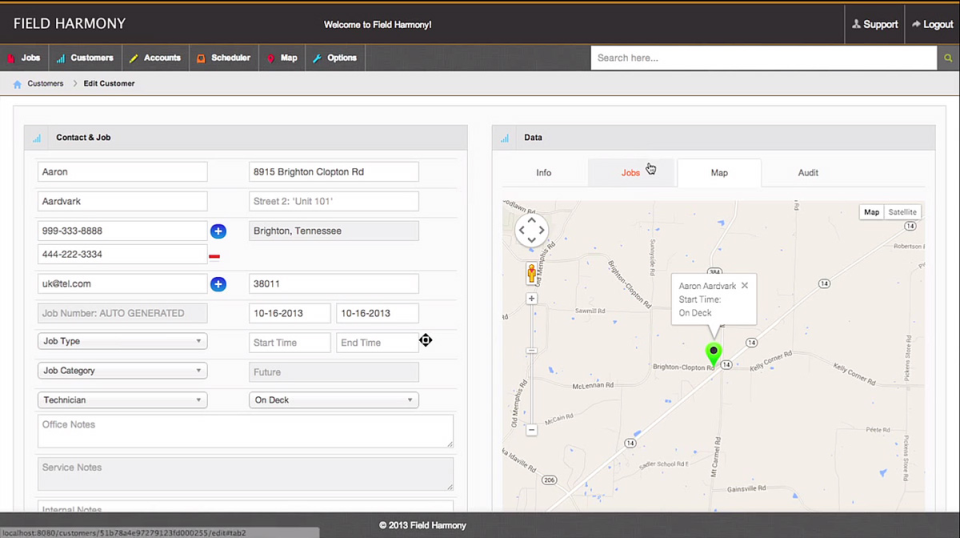Click the Future status field
960x538 pixels.
tap(334, 372)
